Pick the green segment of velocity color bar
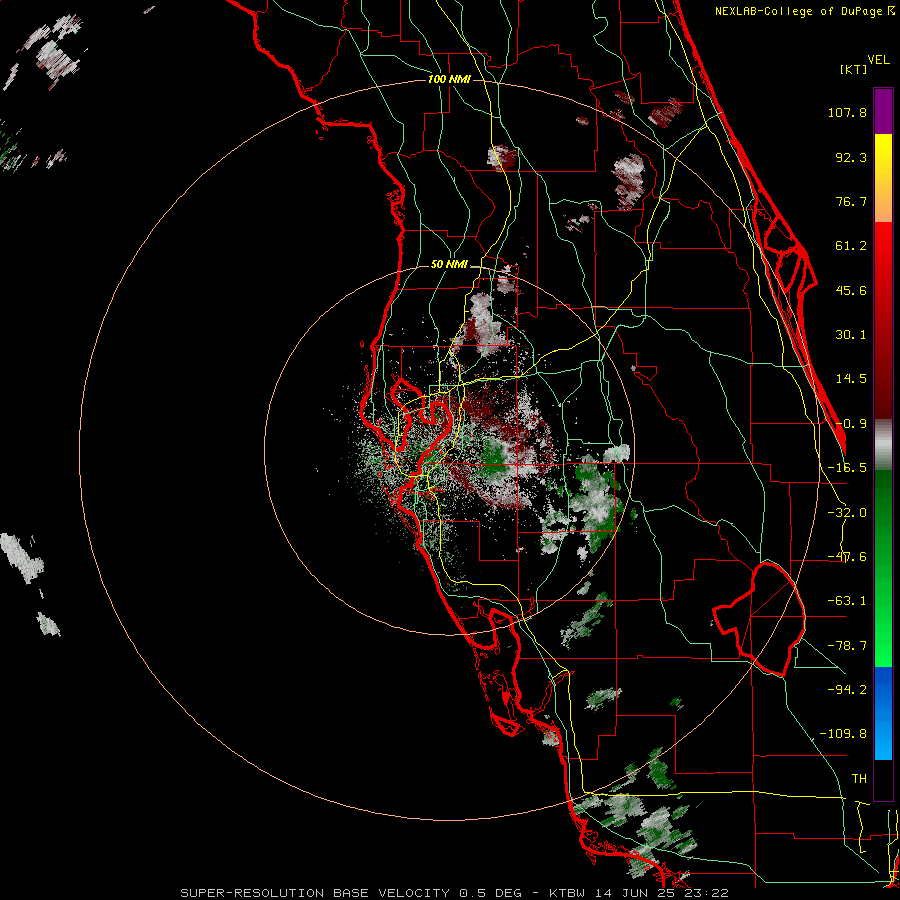 883,568
